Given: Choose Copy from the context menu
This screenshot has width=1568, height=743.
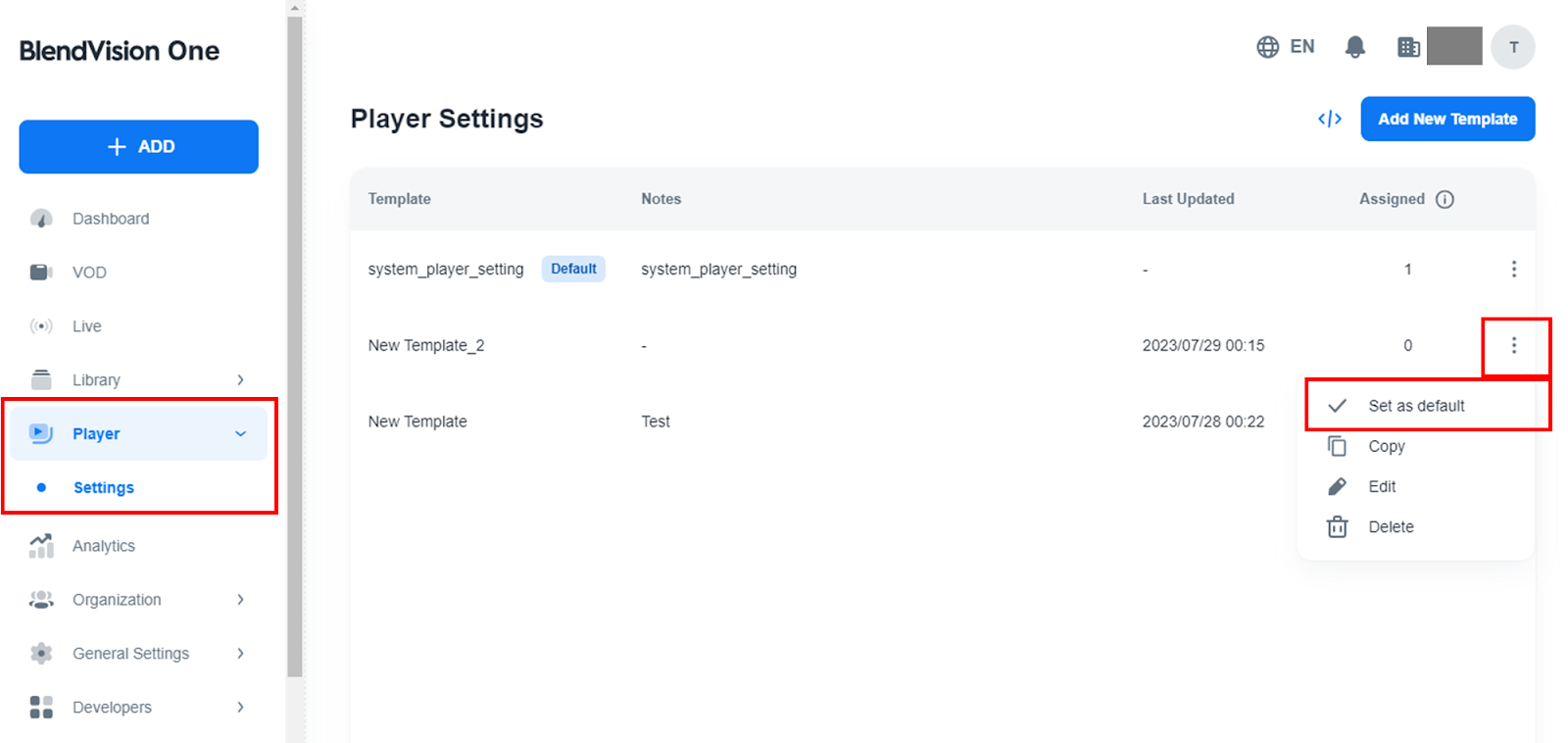Looking at the screenshot, I should (x=1386, y=446).
